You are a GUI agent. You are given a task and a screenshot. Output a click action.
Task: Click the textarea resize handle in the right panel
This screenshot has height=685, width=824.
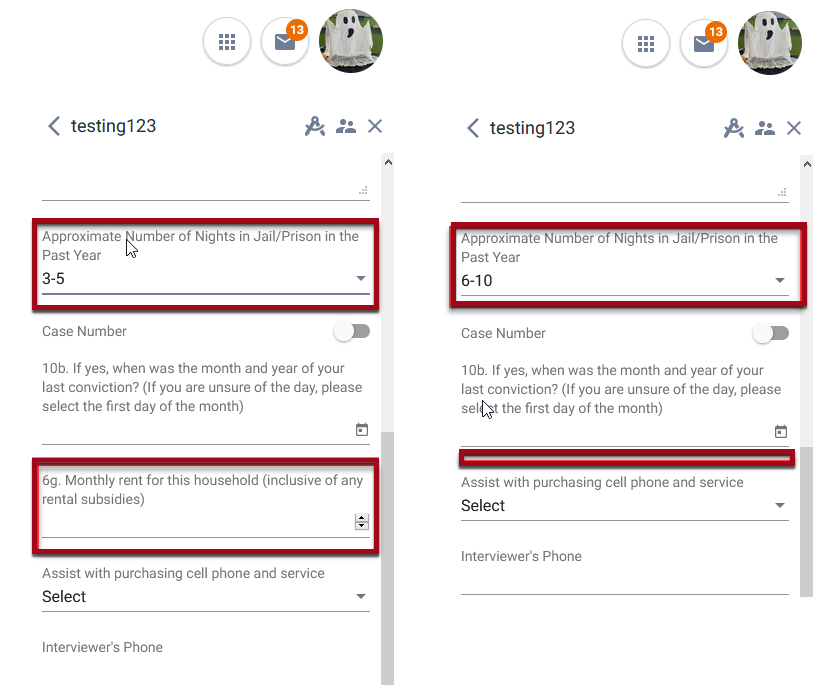click(782, 192)
